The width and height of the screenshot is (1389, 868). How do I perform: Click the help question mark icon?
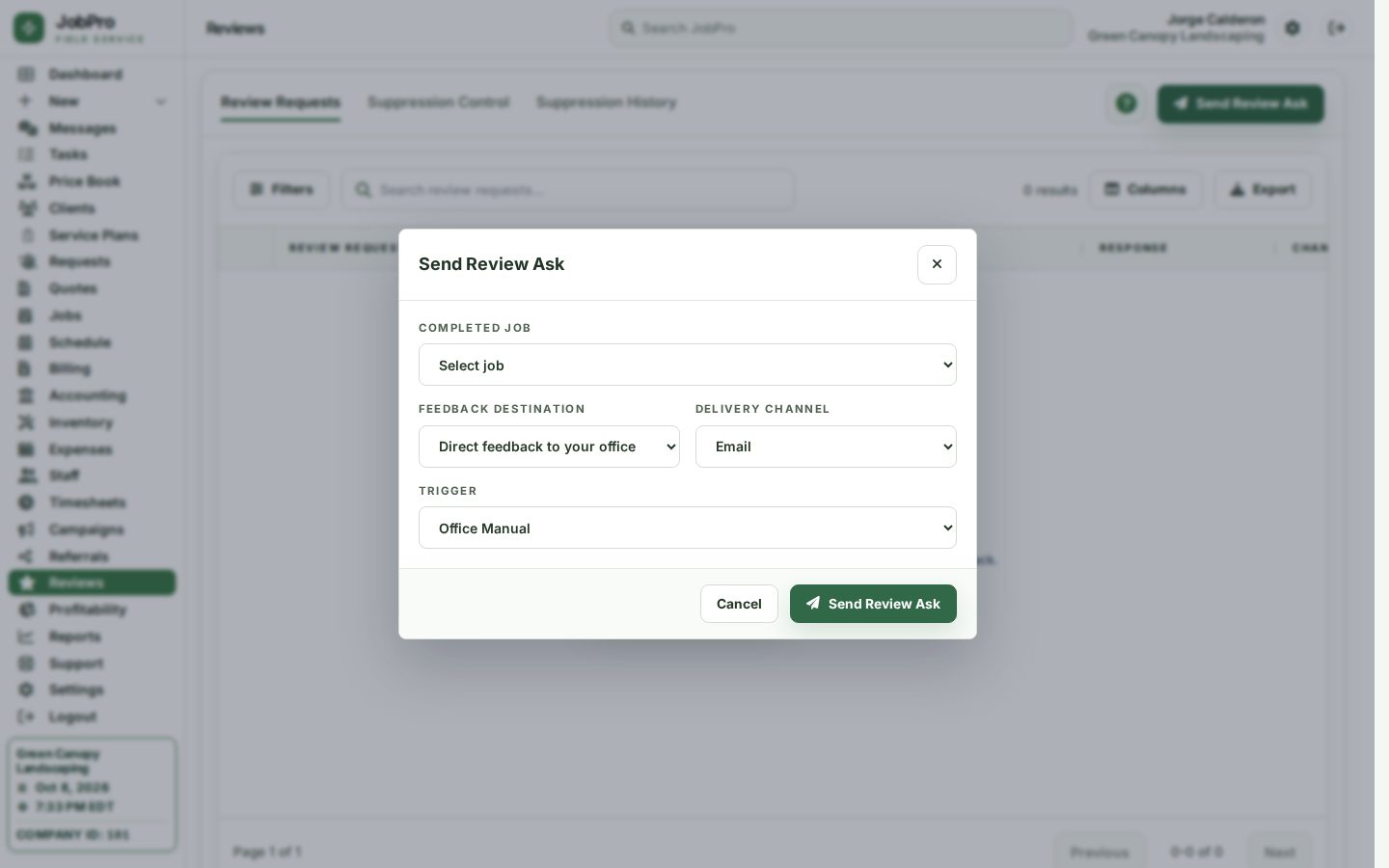point(1126,103)
